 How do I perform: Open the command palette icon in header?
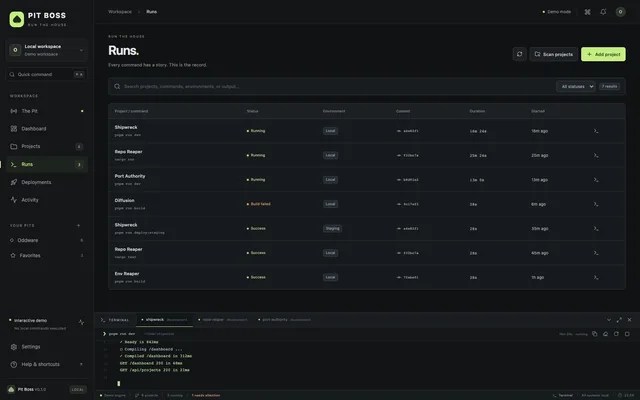pos(587,12)
